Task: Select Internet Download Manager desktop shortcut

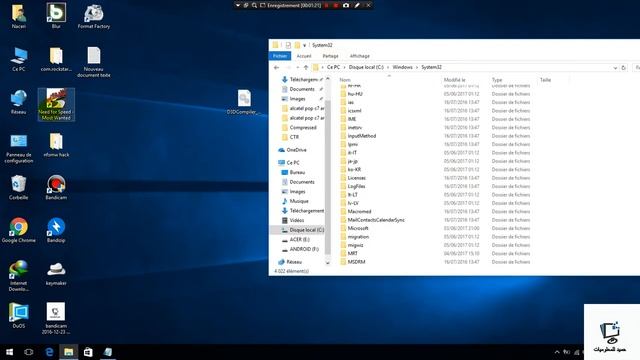Action: coord(18,276)
